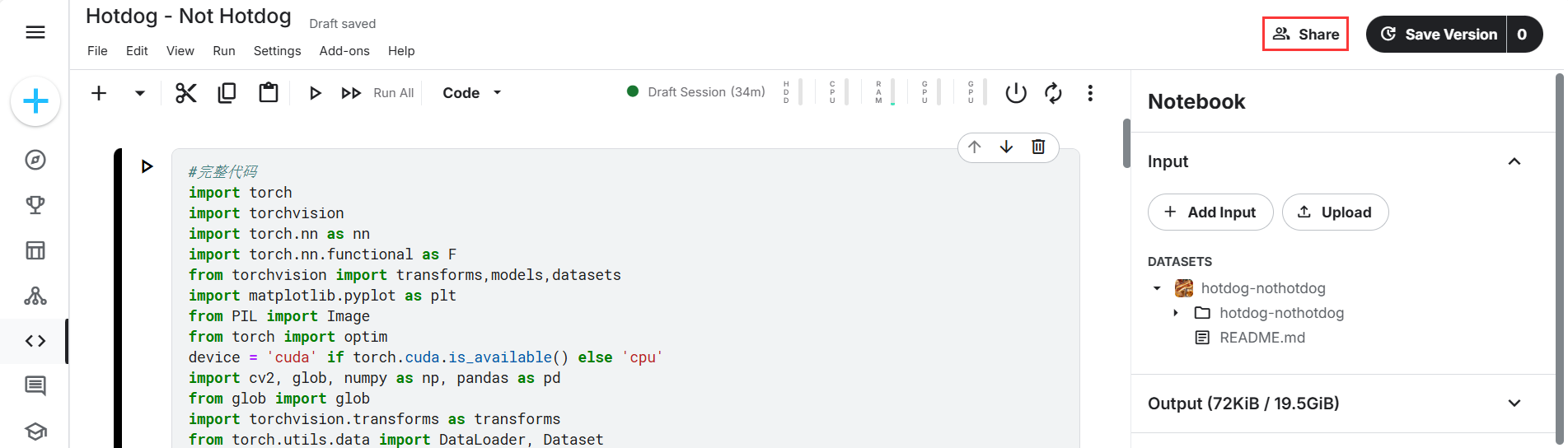1568x448 pixels.
Task: Open the add cell dropdown arrow
Action: pyautogui.click(x=140, y=93)
